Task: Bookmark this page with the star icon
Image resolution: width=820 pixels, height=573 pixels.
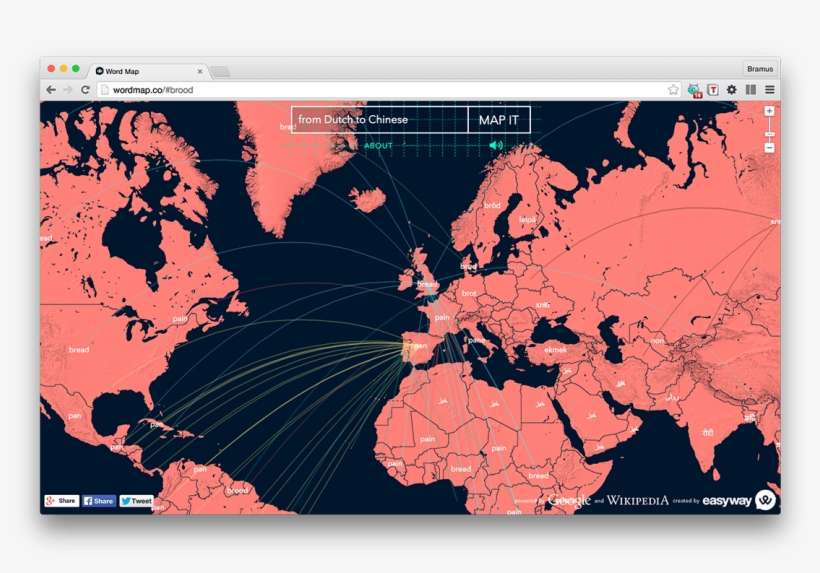Action: 673,90
